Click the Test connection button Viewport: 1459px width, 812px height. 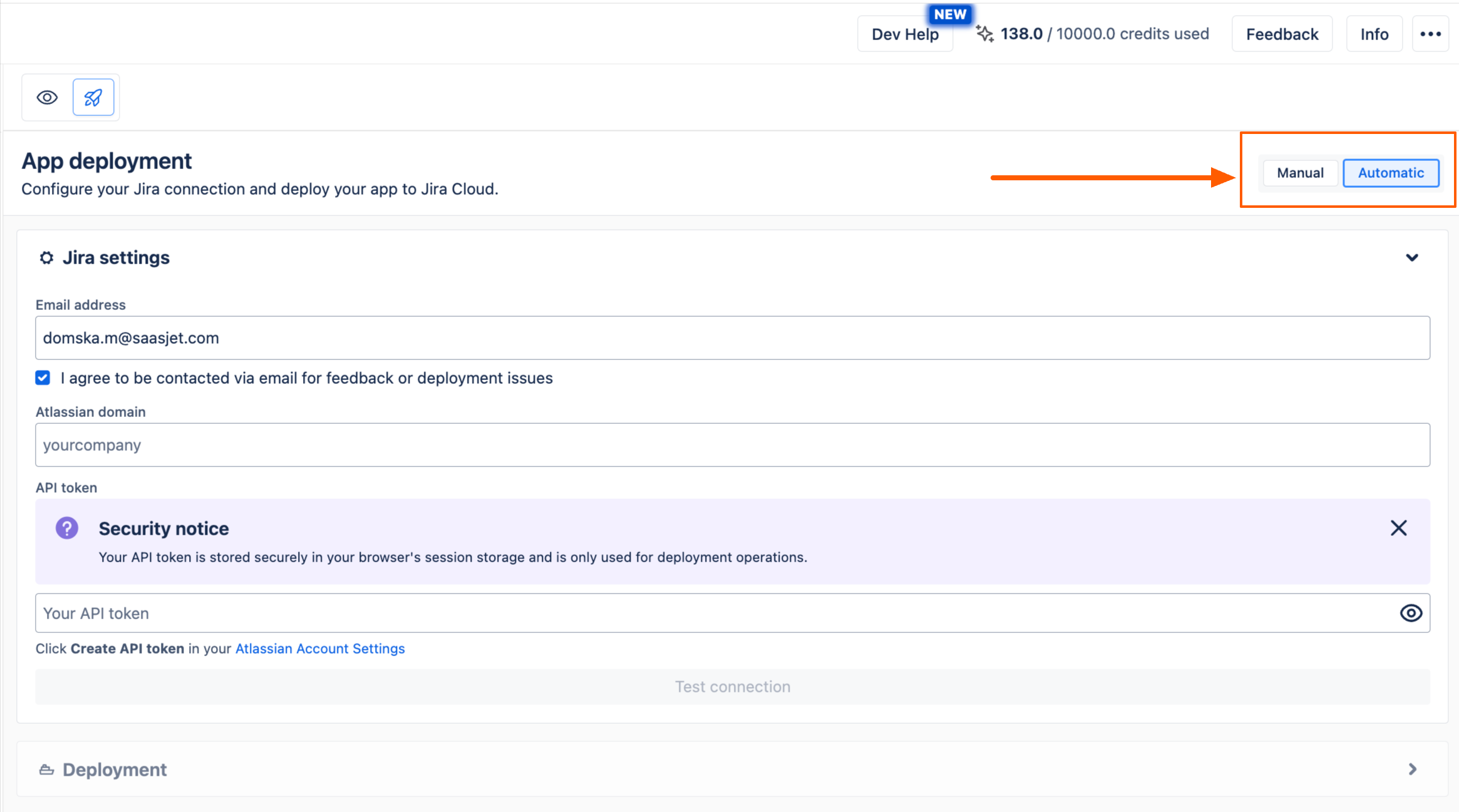[733, 687]
